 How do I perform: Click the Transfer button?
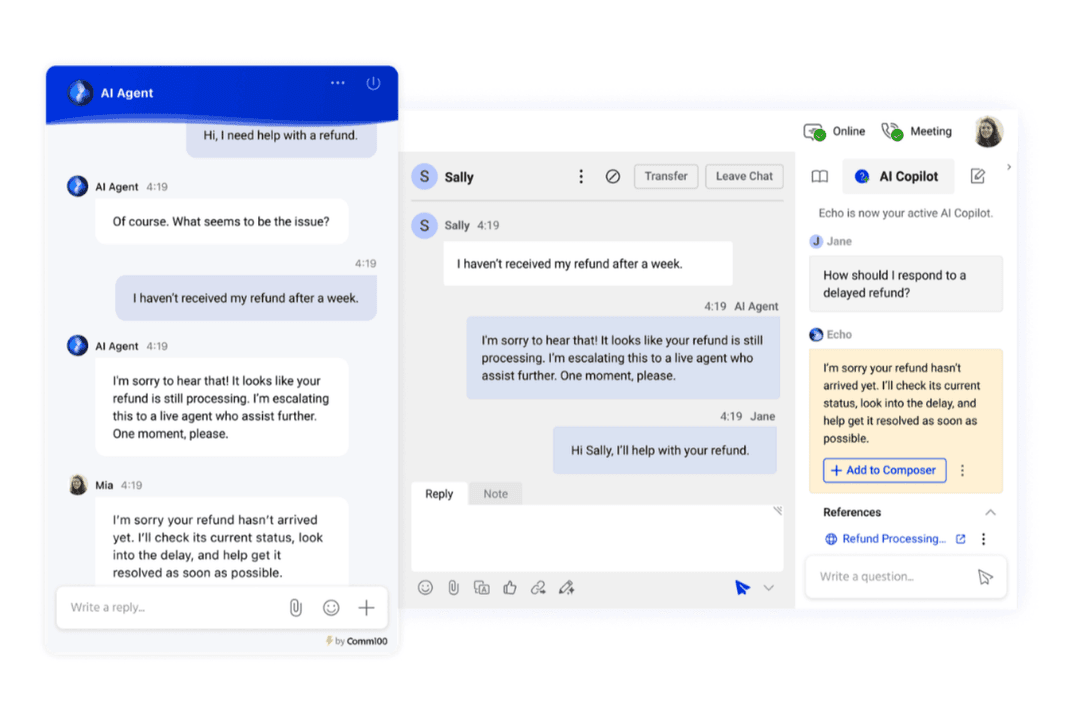665,176
